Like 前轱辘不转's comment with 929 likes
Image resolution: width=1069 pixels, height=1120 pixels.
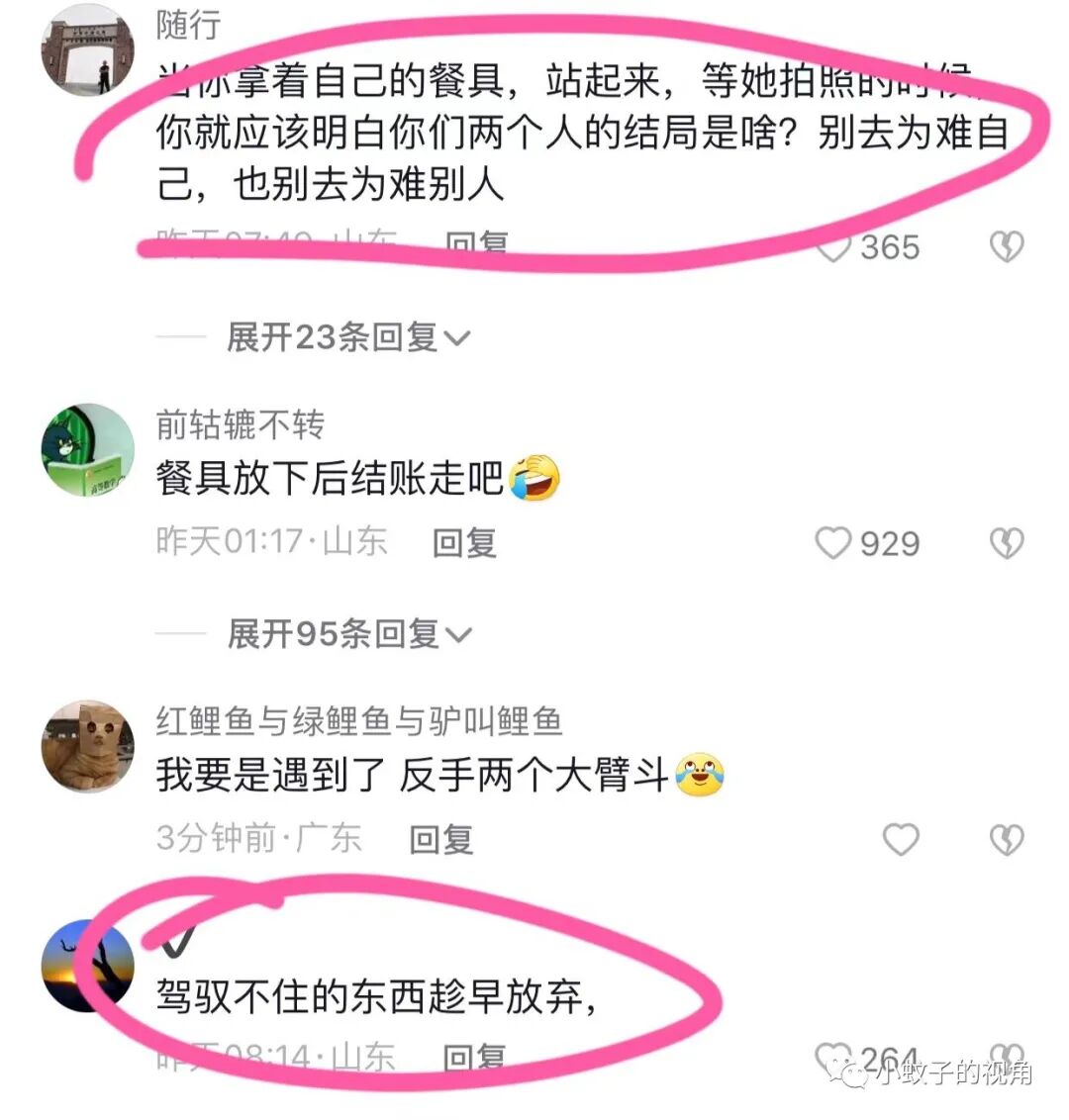click(x=833, y=543)
